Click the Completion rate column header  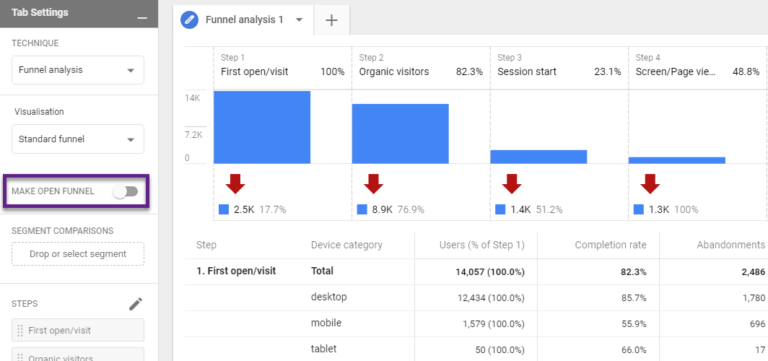coord(610,245)
